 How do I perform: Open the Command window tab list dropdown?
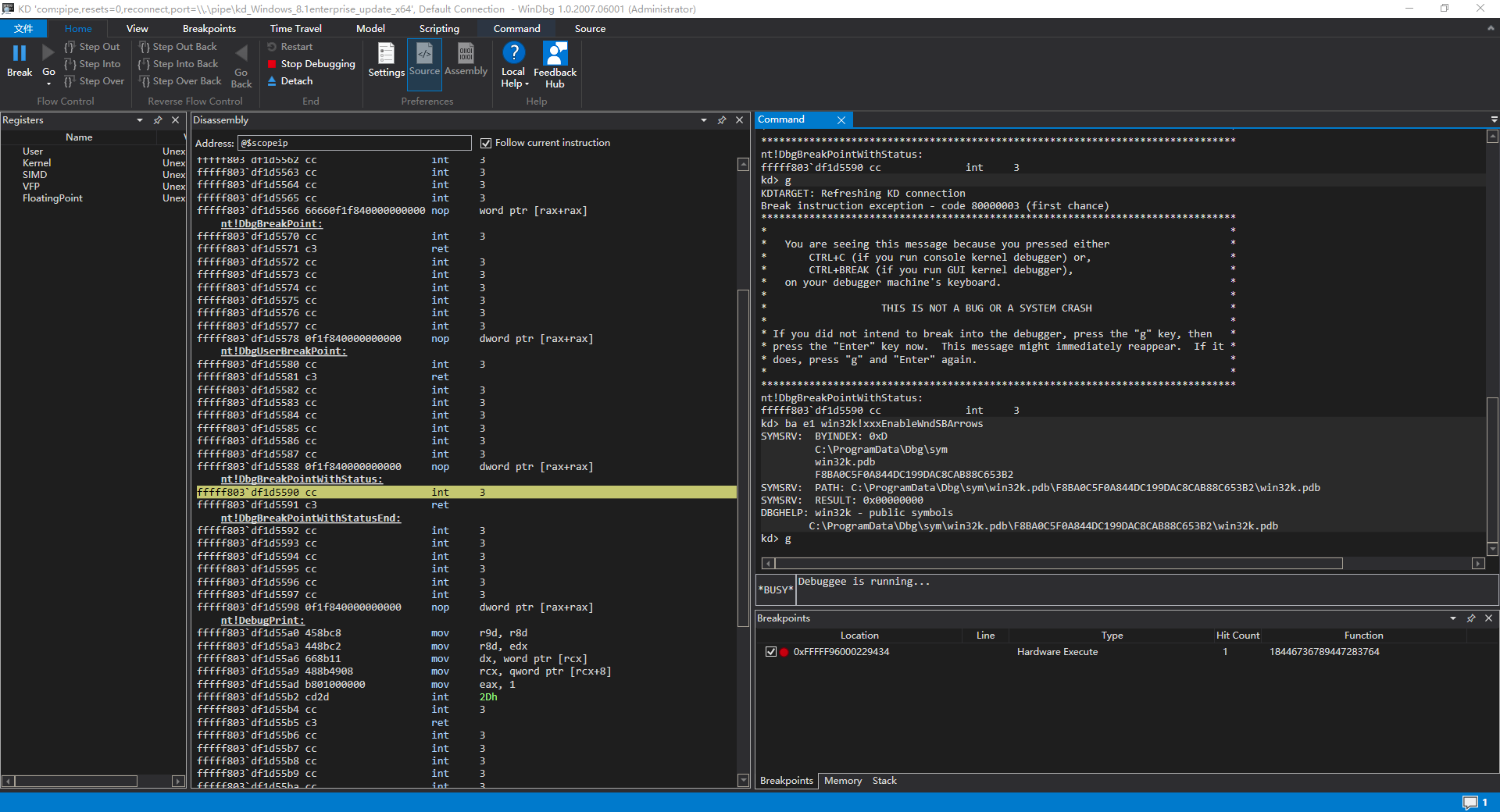tap(1494, 120)
